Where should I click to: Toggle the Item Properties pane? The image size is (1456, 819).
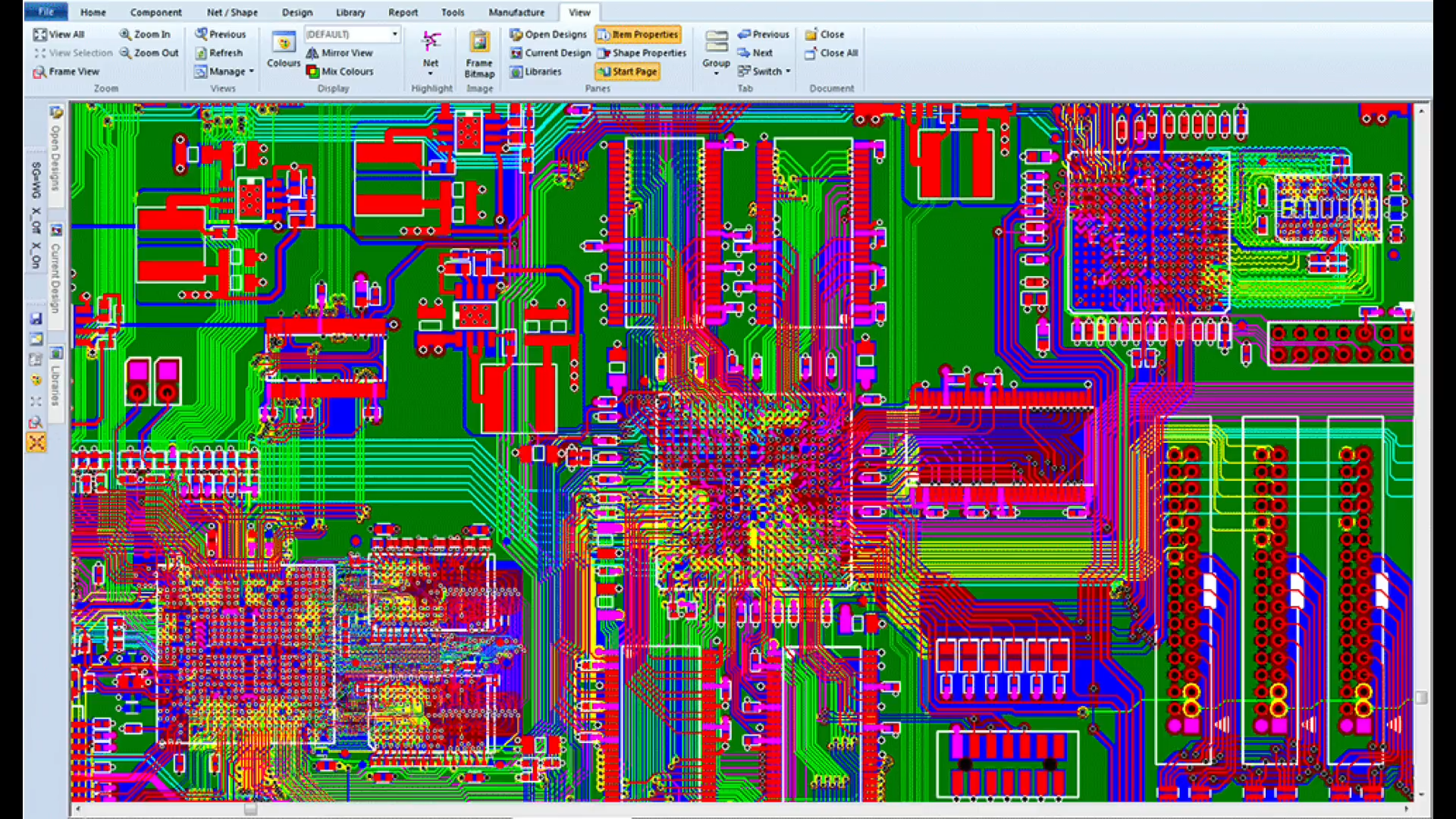tap(638, 34)
